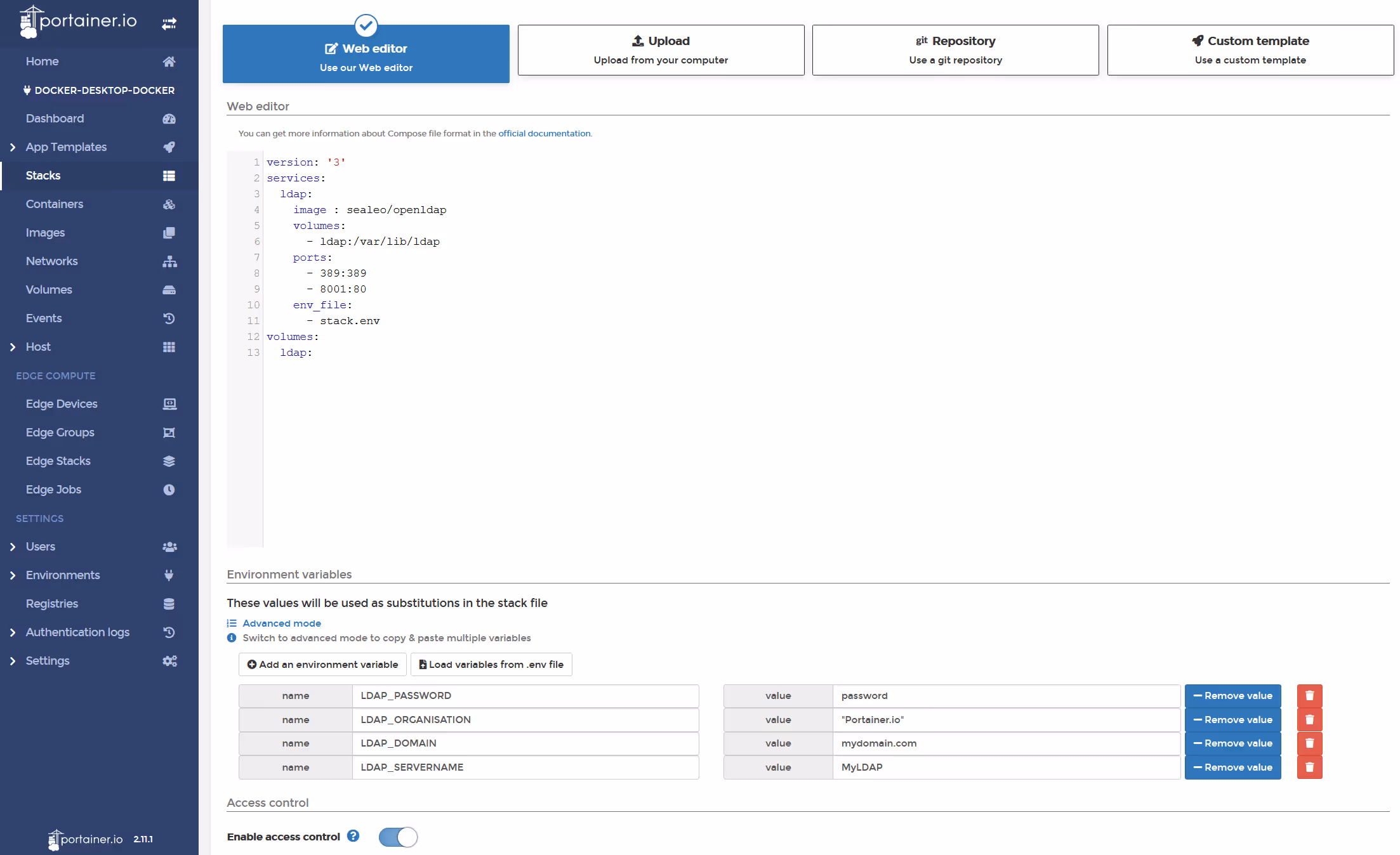Select the Upload build method
Viewport: 1400px width, 855px height.
[x=661, y=50]
